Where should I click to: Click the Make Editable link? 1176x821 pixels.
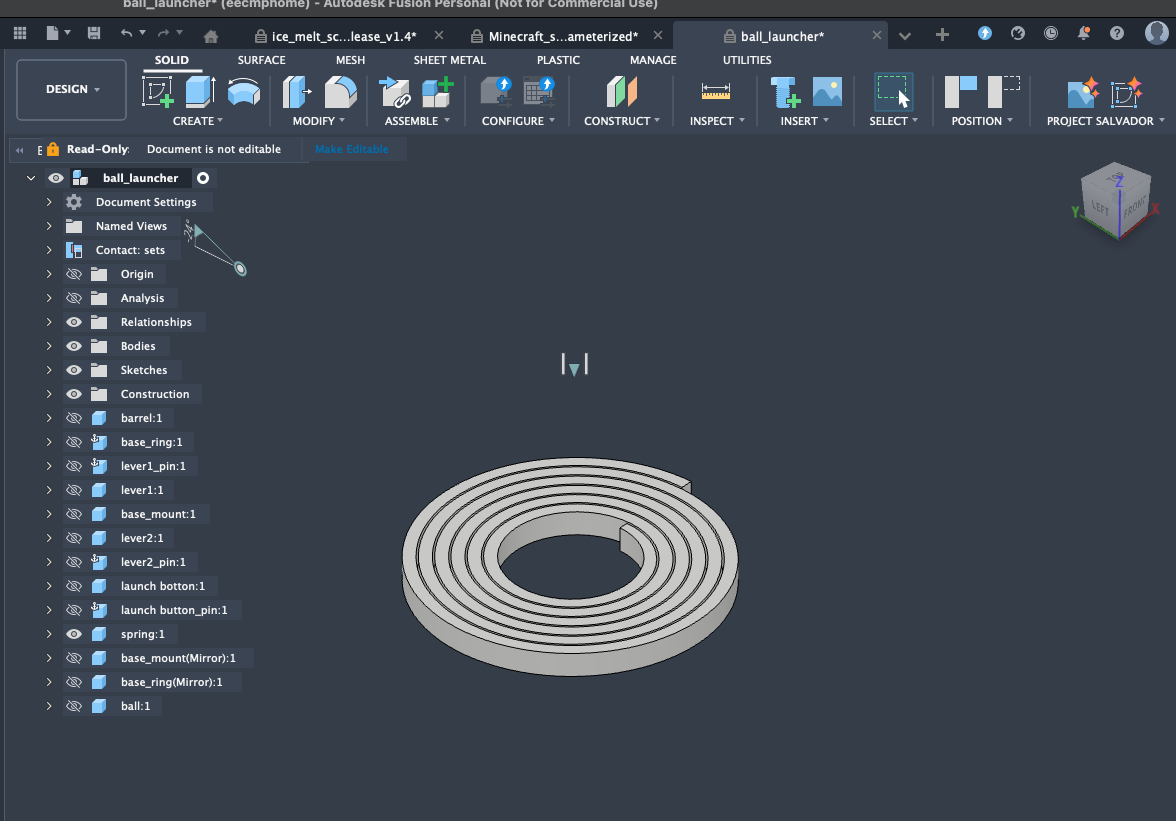coord(351,149)
